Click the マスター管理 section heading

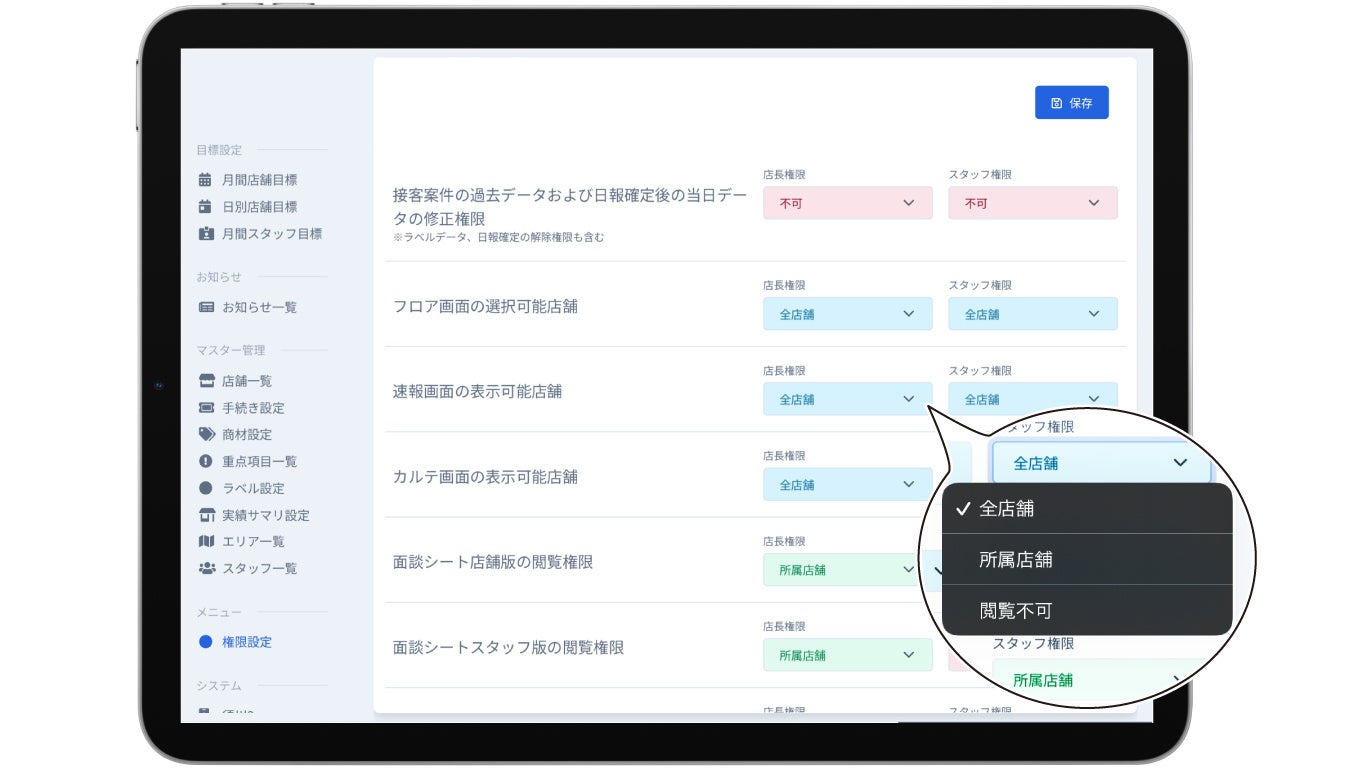pyautogui.click(x=231, y=350)
